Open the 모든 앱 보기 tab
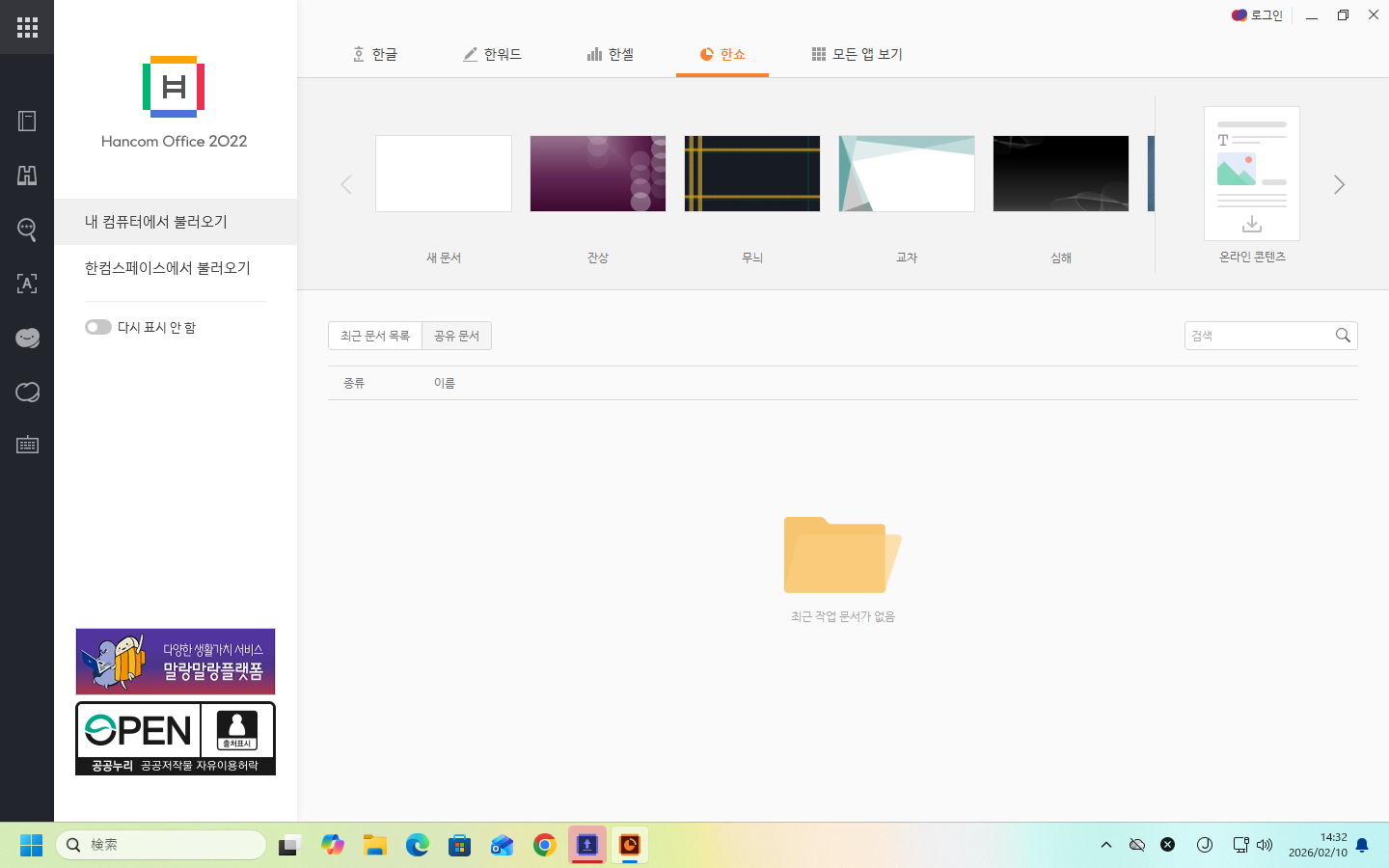 858,55
